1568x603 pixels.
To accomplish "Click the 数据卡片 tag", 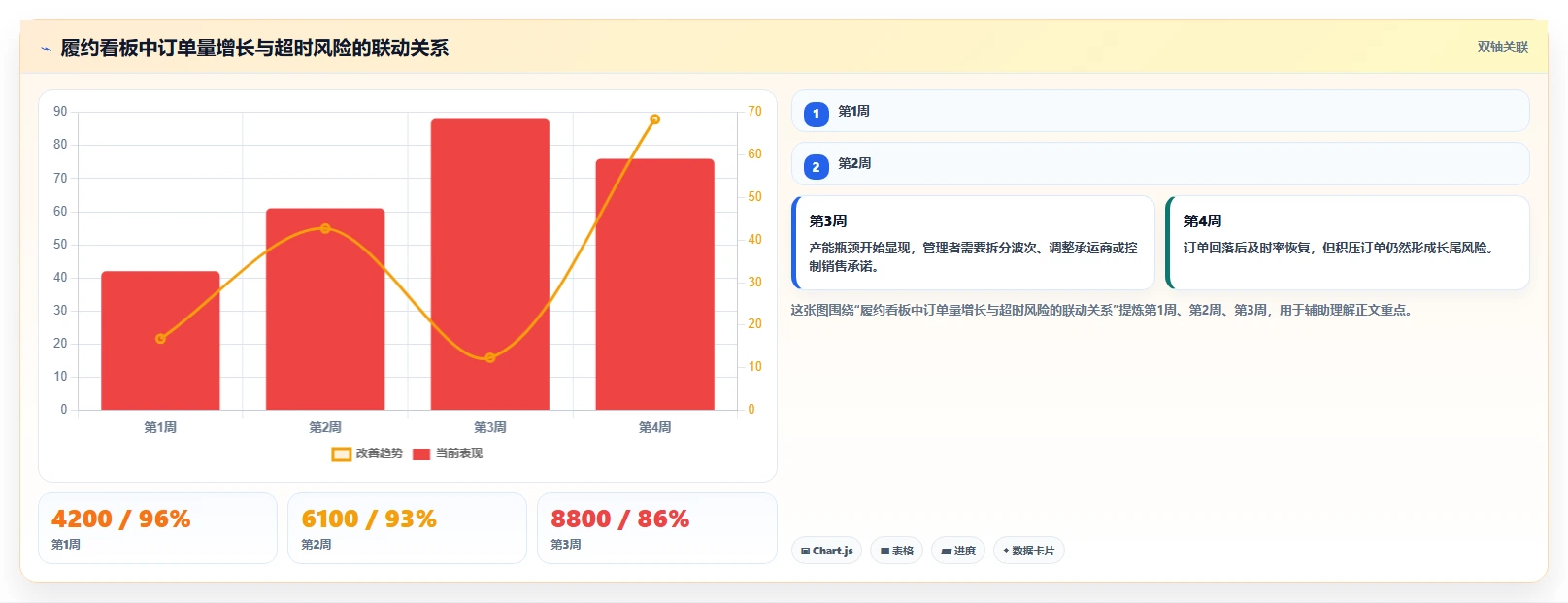I will tap(1029, 551).
